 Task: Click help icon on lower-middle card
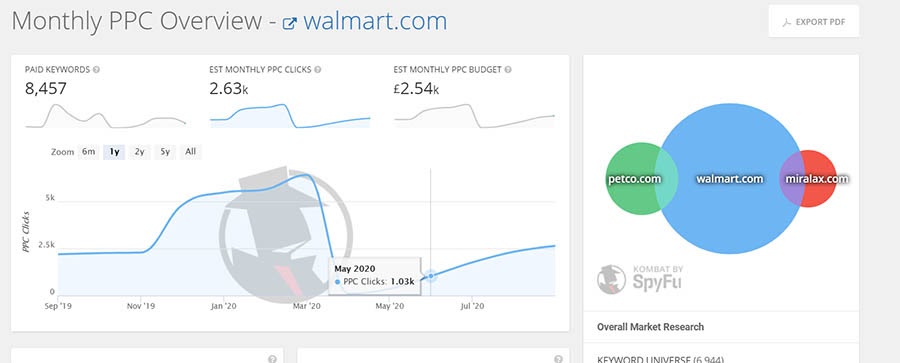(558, 359)
